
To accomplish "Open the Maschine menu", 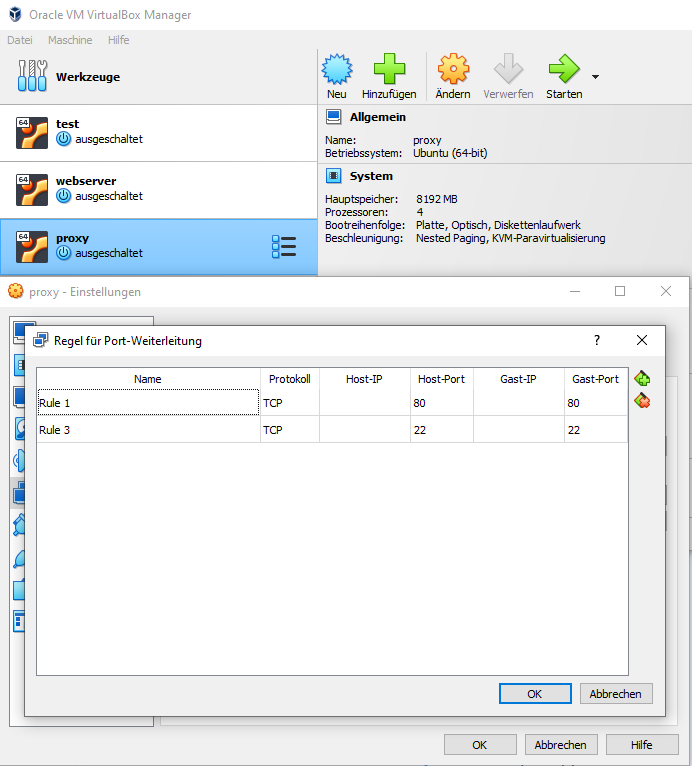I will coord(70,40).
